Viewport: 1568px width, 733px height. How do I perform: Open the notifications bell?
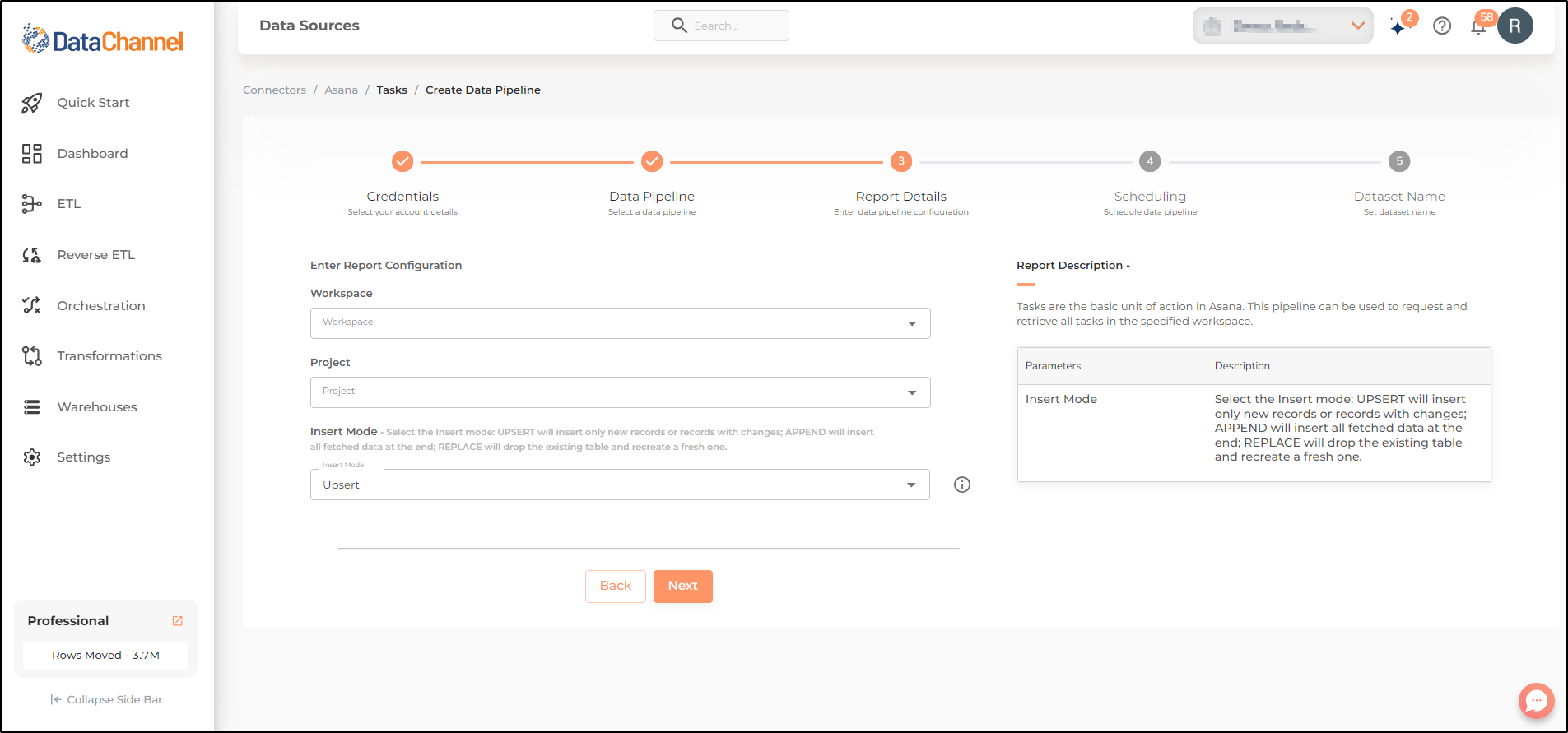point(1478,27)
